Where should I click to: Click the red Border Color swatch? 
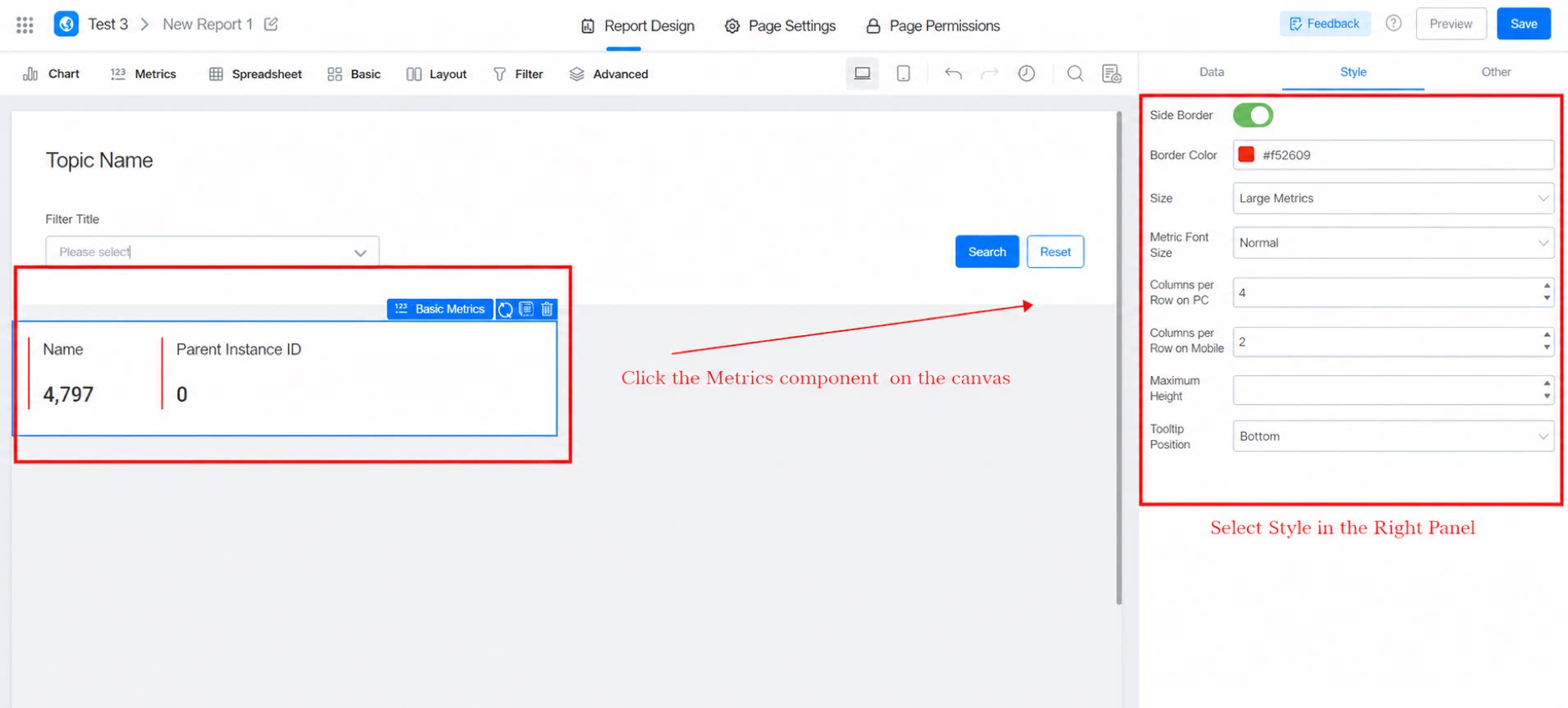[x=1246, y=154]
